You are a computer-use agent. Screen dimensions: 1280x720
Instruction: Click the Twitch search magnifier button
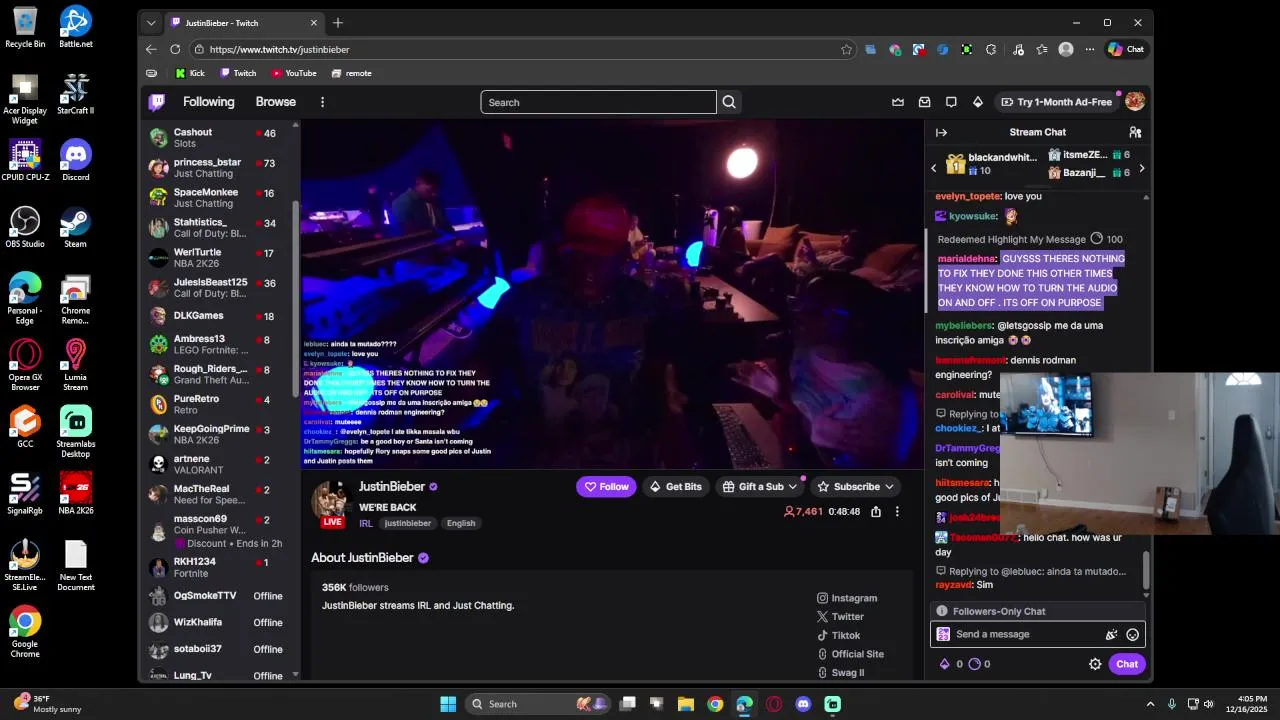729,102
